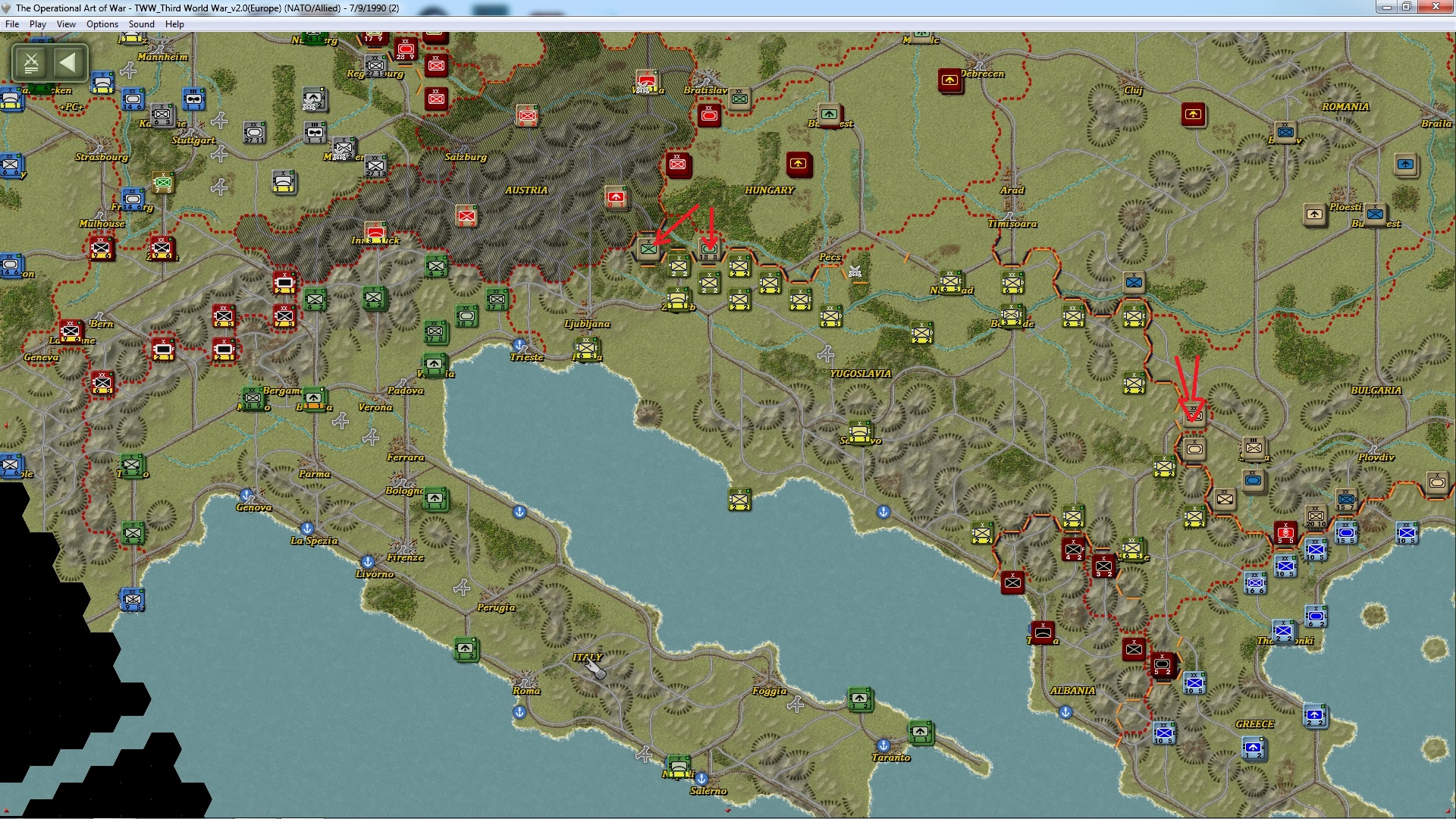Click the HUNGARY country label

[x=770, y=190]
